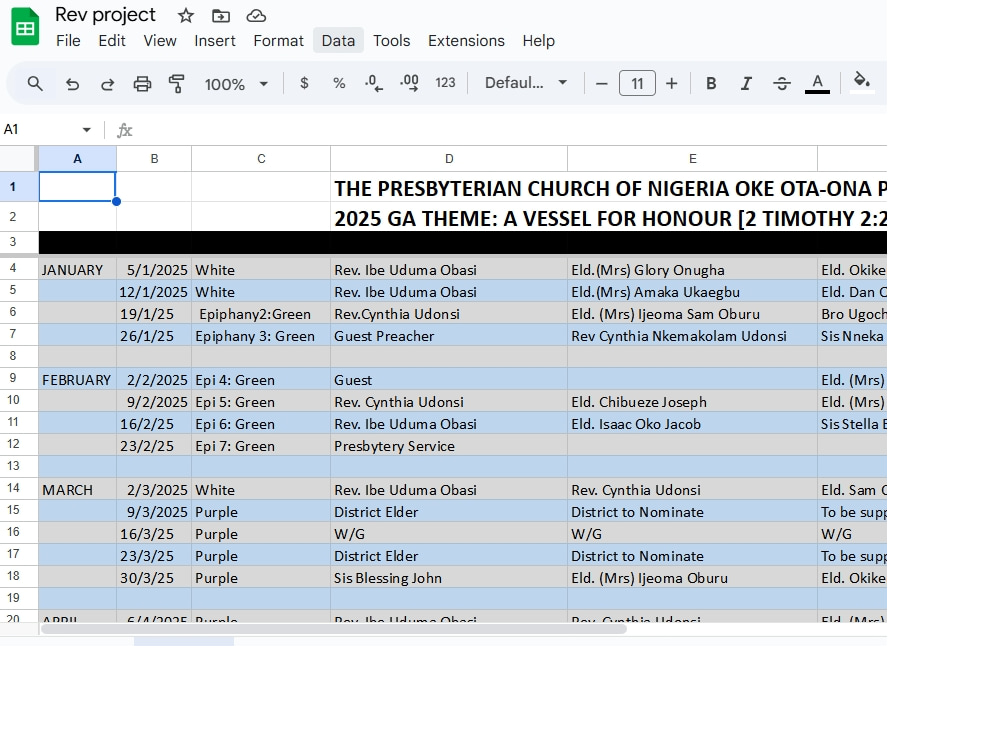
Task: Open the File menu
Action: (68, 41)
